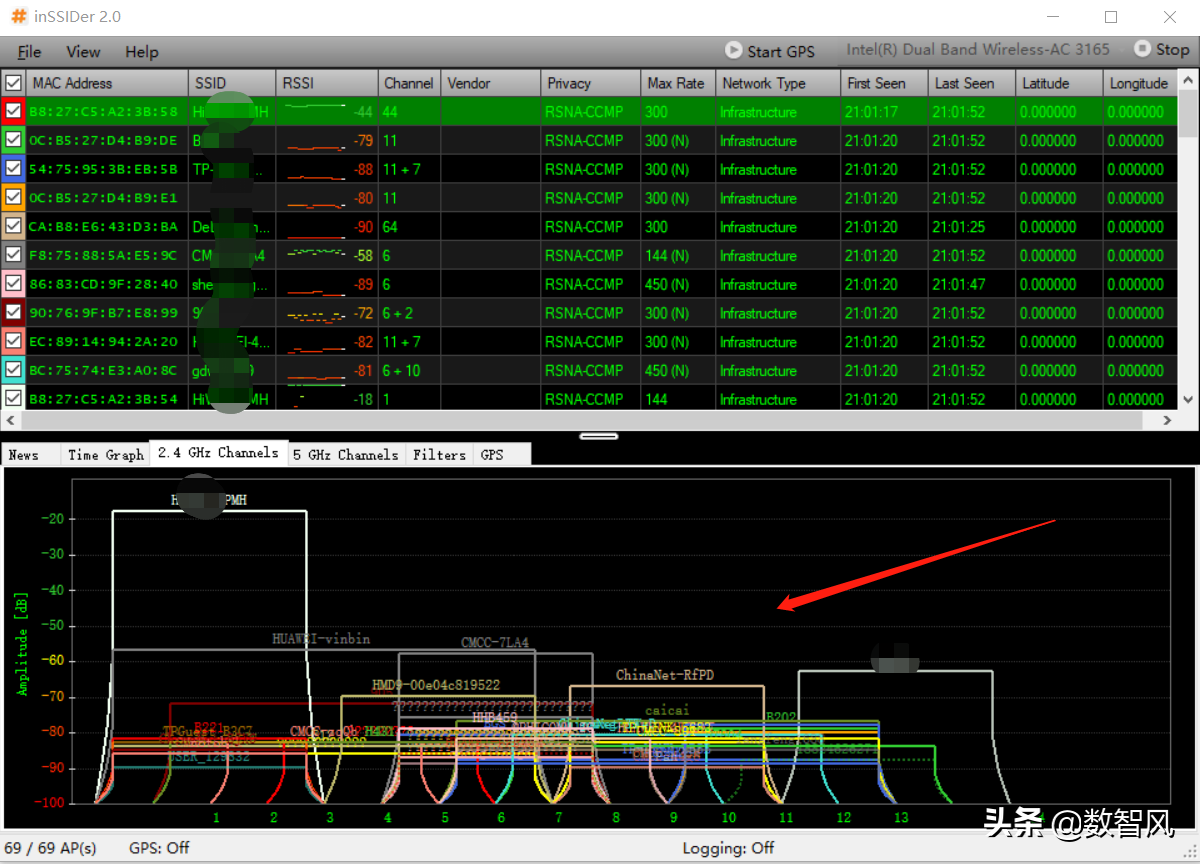Click the CMCC-7LA4 label in the graph

[495, 642]
